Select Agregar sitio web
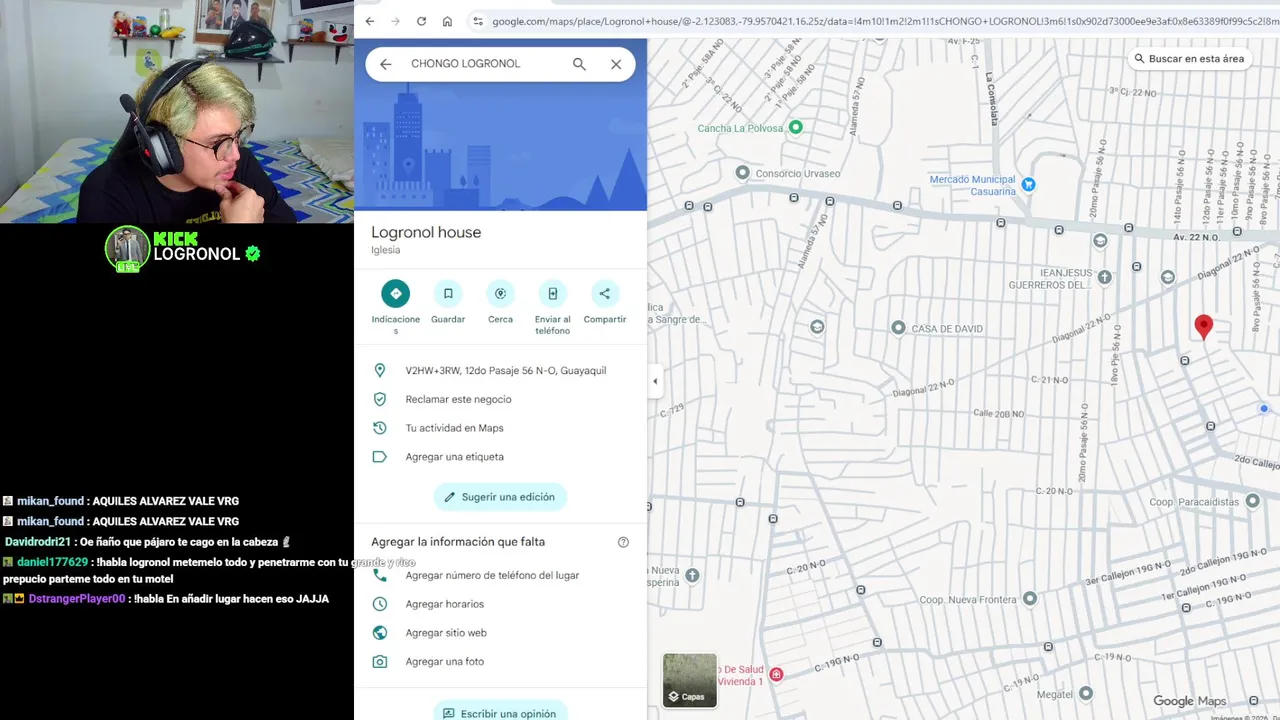The height and width of the screenshot is (720, 1280). pyautogui.click(x=446, y=633)
